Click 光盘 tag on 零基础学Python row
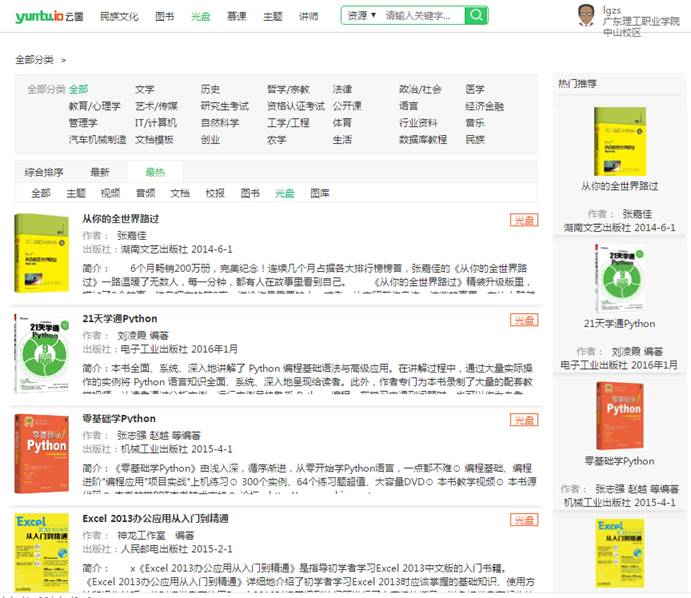 [524, 420]
